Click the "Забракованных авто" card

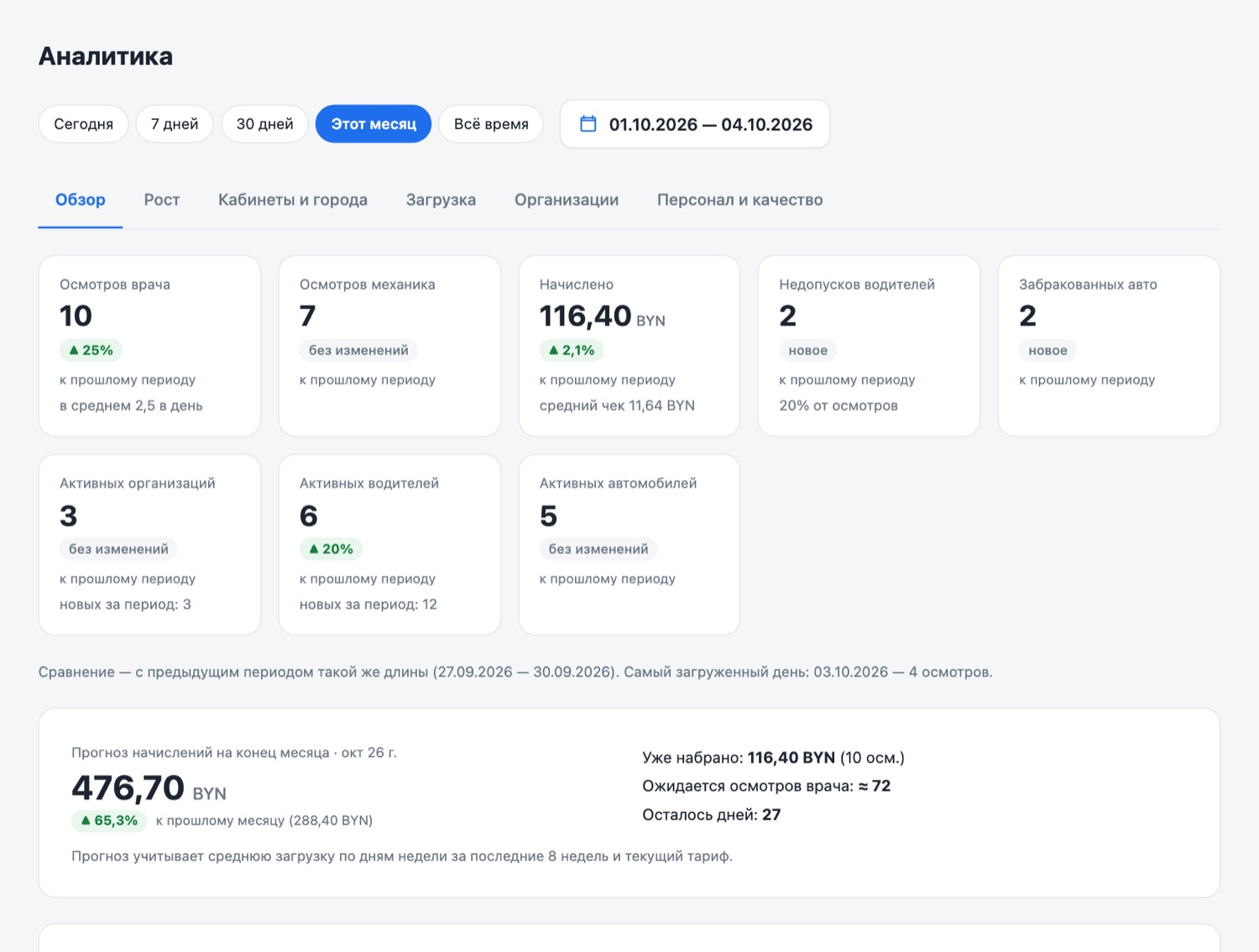1109,346
